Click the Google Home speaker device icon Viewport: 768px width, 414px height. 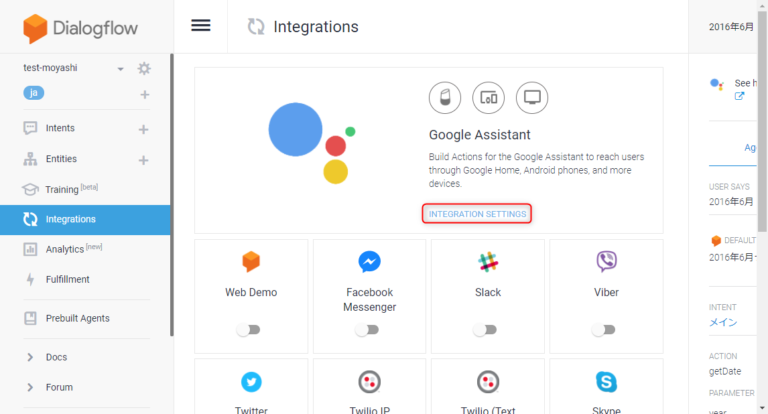point(443,98)
